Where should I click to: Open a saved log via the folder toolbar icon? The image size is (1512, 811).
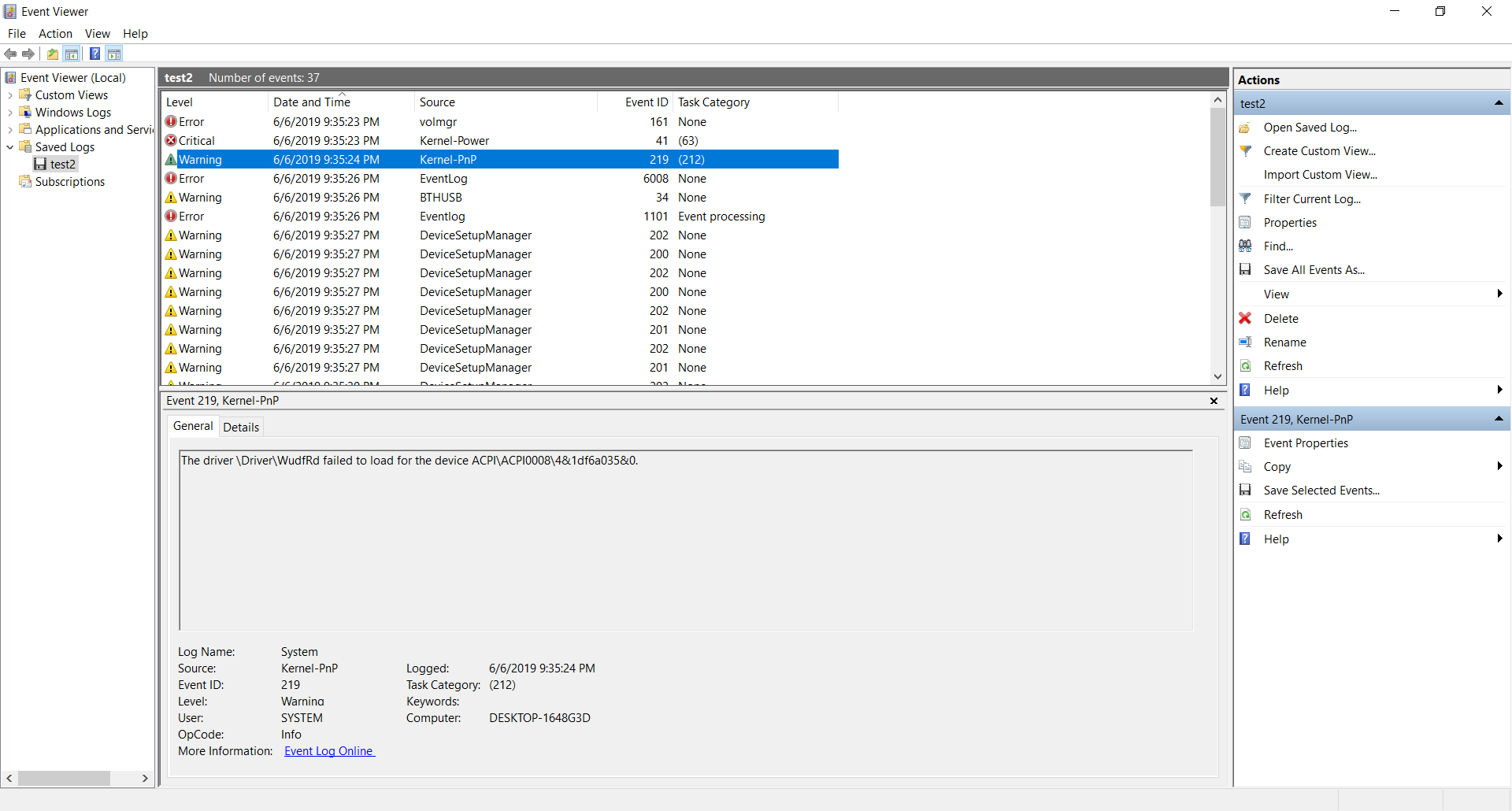[51, 54]
